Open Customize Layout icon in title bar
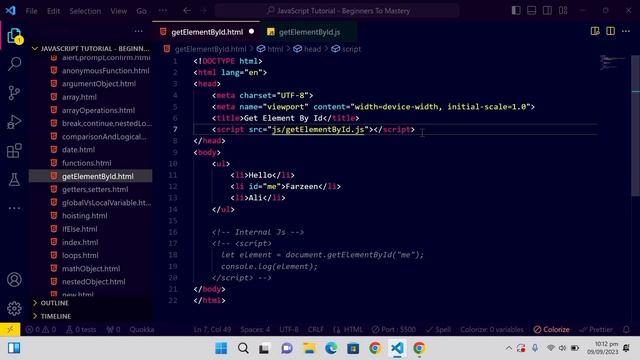 563,11
